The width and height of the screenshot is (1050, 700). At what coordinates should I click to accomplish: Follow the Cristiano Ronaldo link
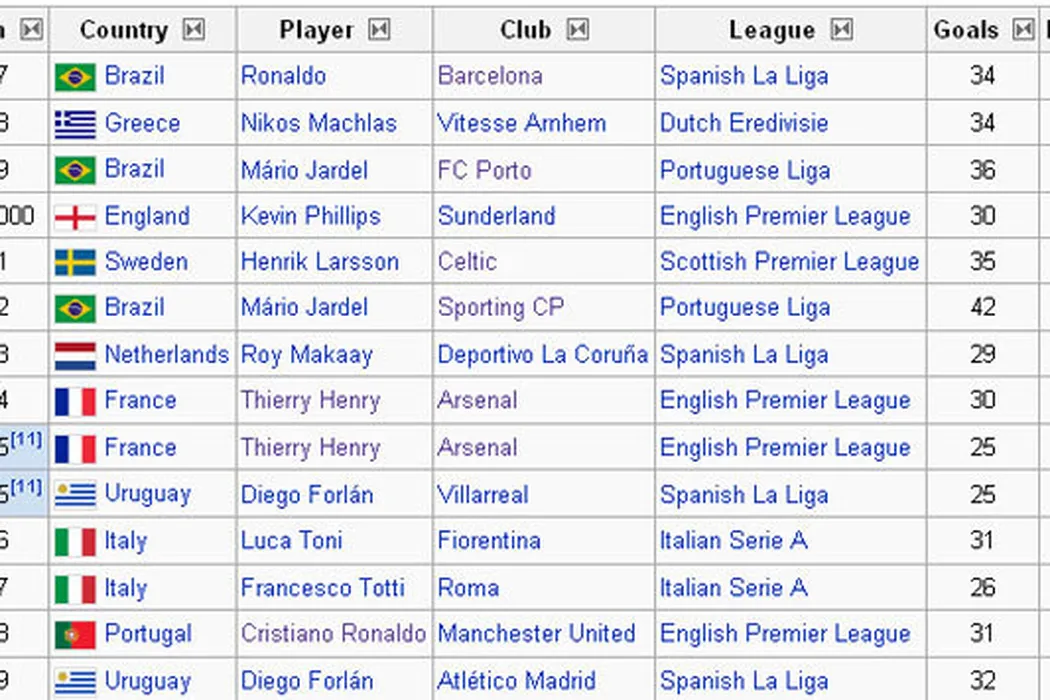point(333,634)
